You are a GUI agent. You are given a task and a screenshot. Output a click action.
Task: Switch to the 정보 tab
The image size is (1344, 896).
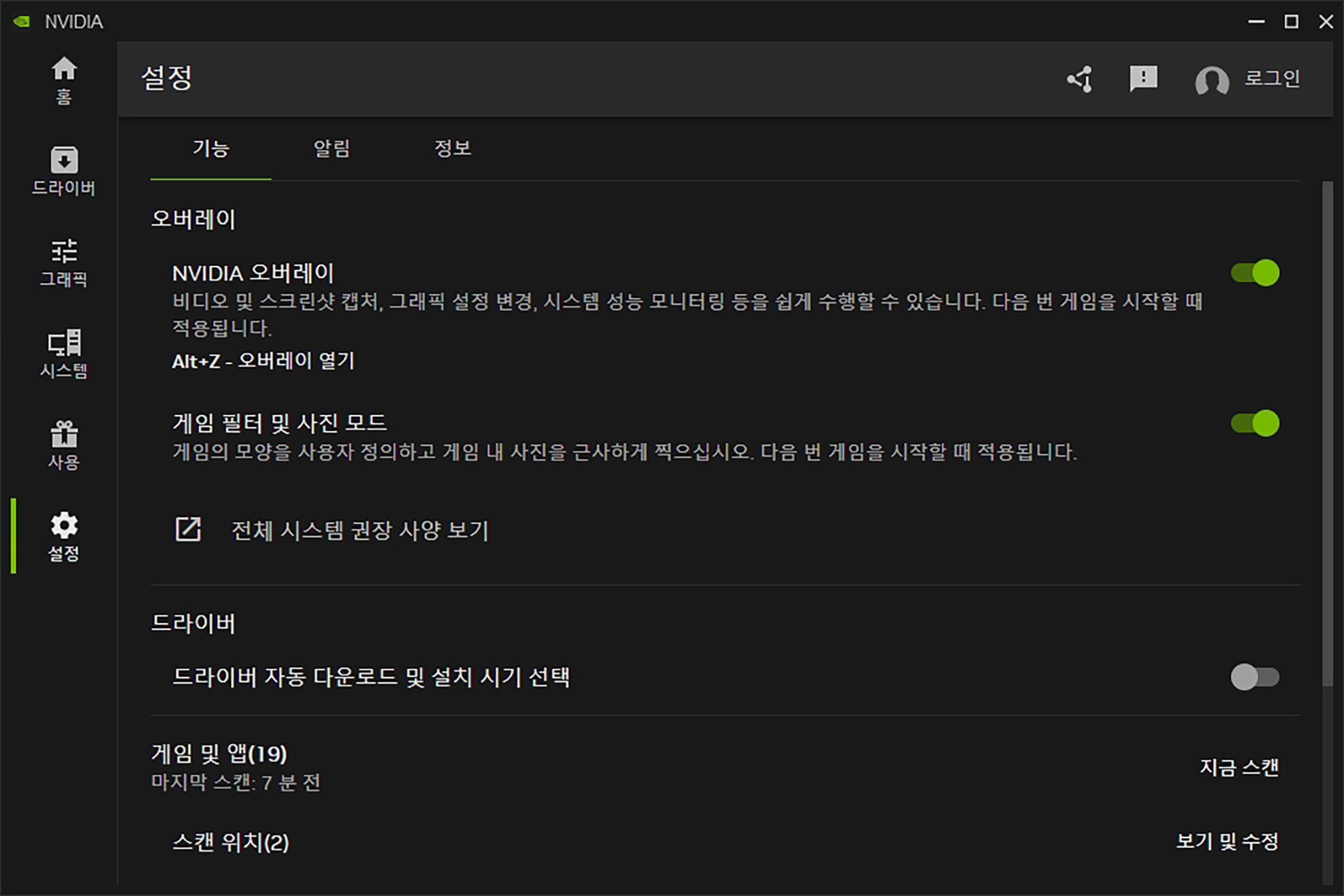tap(452, 148)
